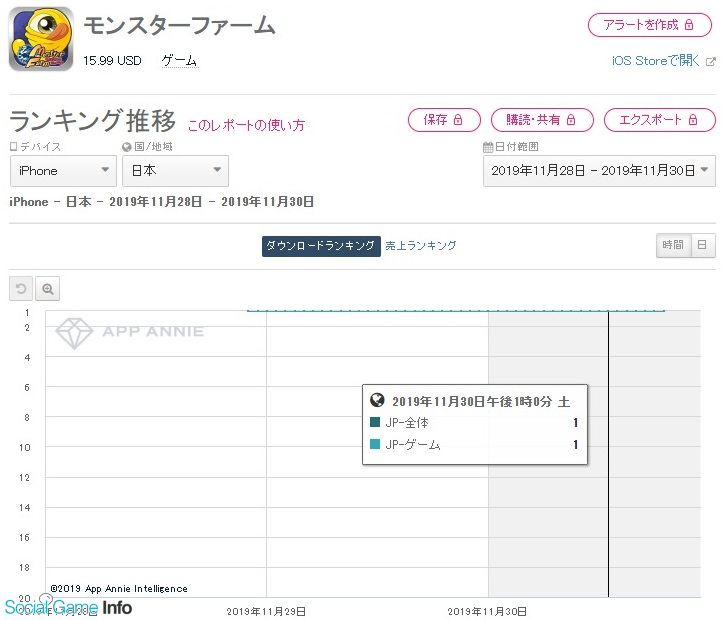Click the JP-ゲーム legend color swatch
The height and width of the screenshot is (620, 723).
pos(375,444)
